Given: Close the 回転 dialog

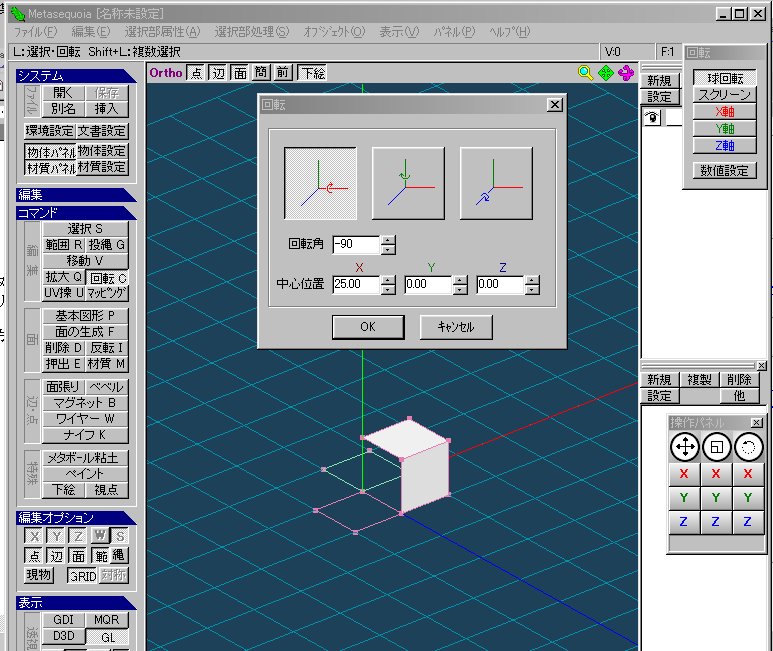Looking at the screenshot, I should 555,104.
